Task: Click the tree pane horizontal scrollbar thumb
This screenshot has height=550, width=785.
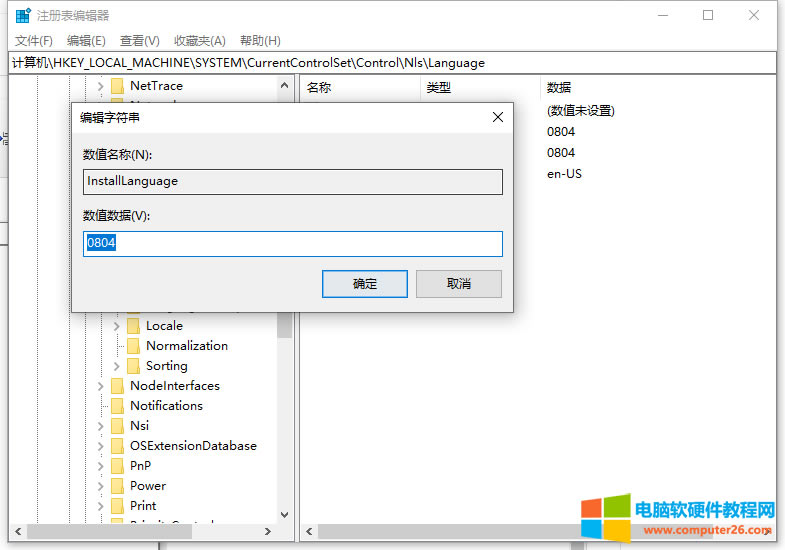Action: 110,531
